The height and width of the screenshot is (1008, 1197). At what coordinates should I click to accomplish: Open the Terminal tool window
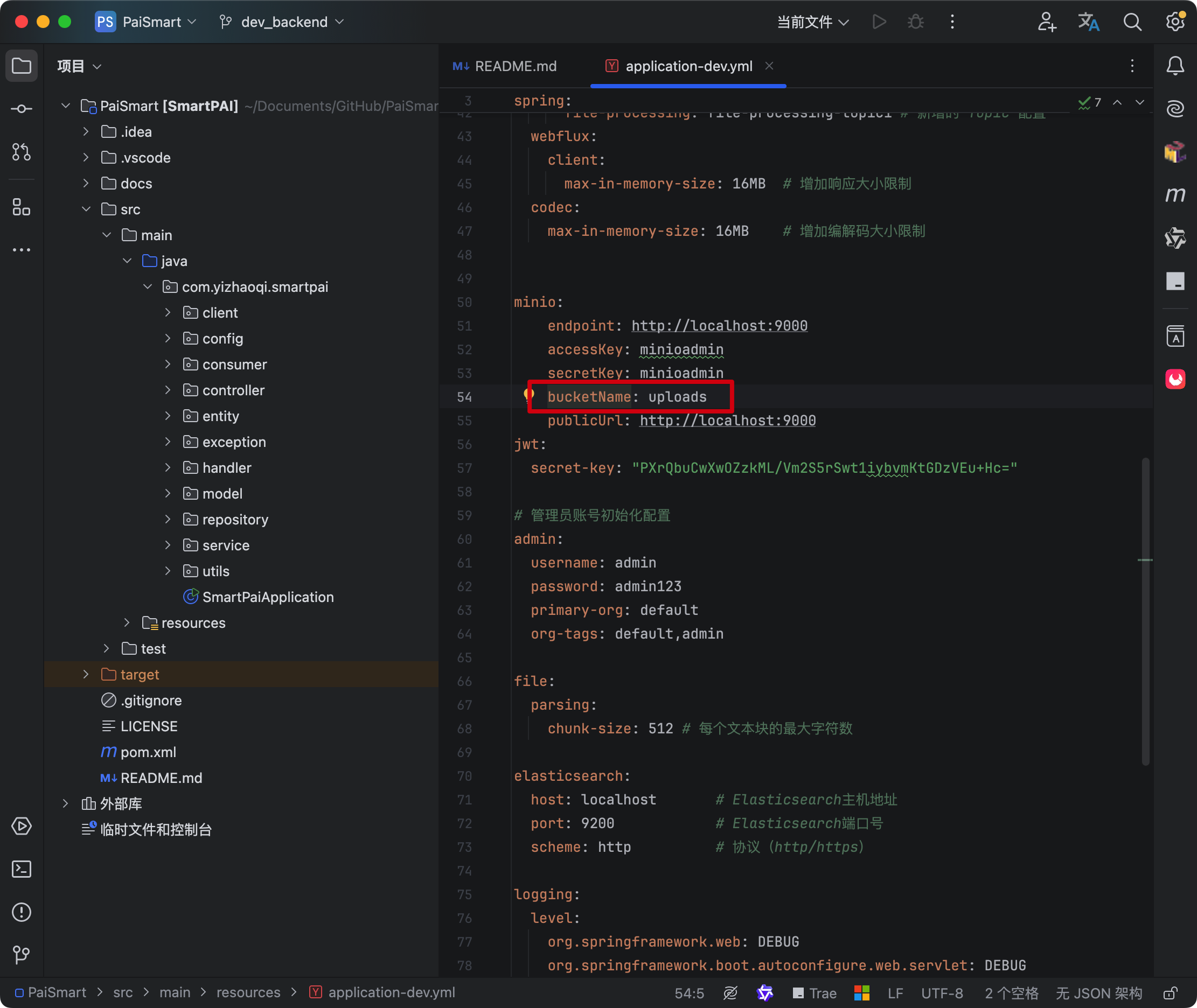coord(21,869)
